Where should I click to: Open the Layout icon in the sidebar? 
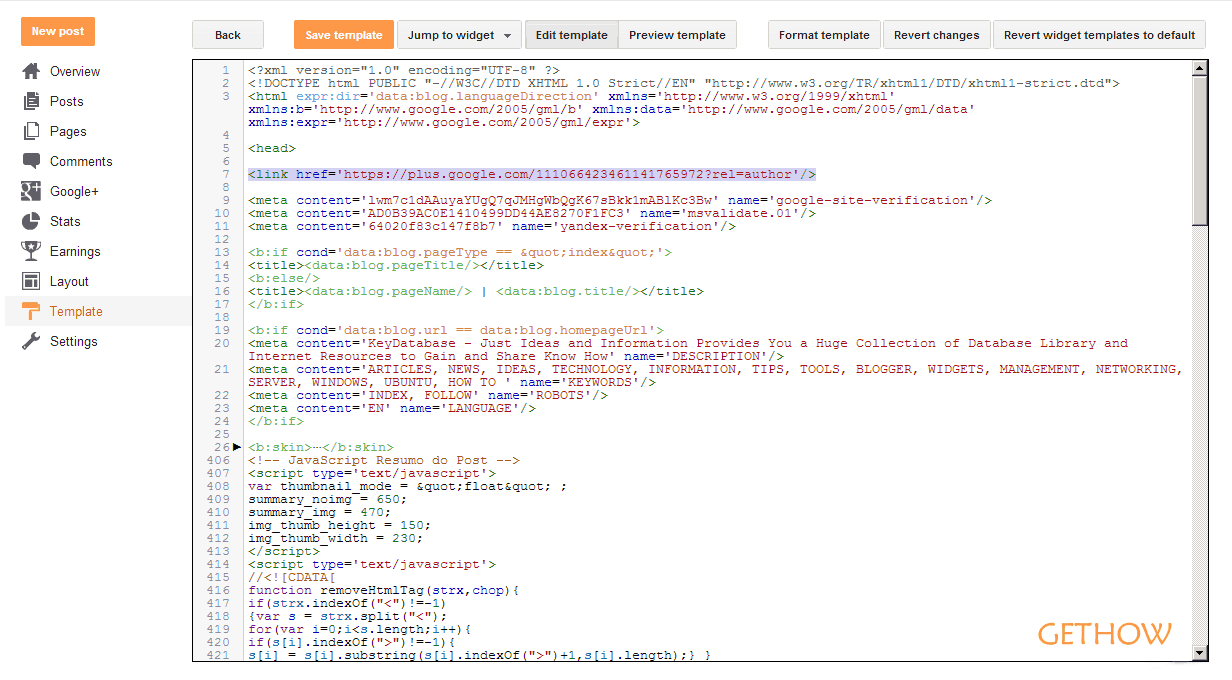pos(31,281)
